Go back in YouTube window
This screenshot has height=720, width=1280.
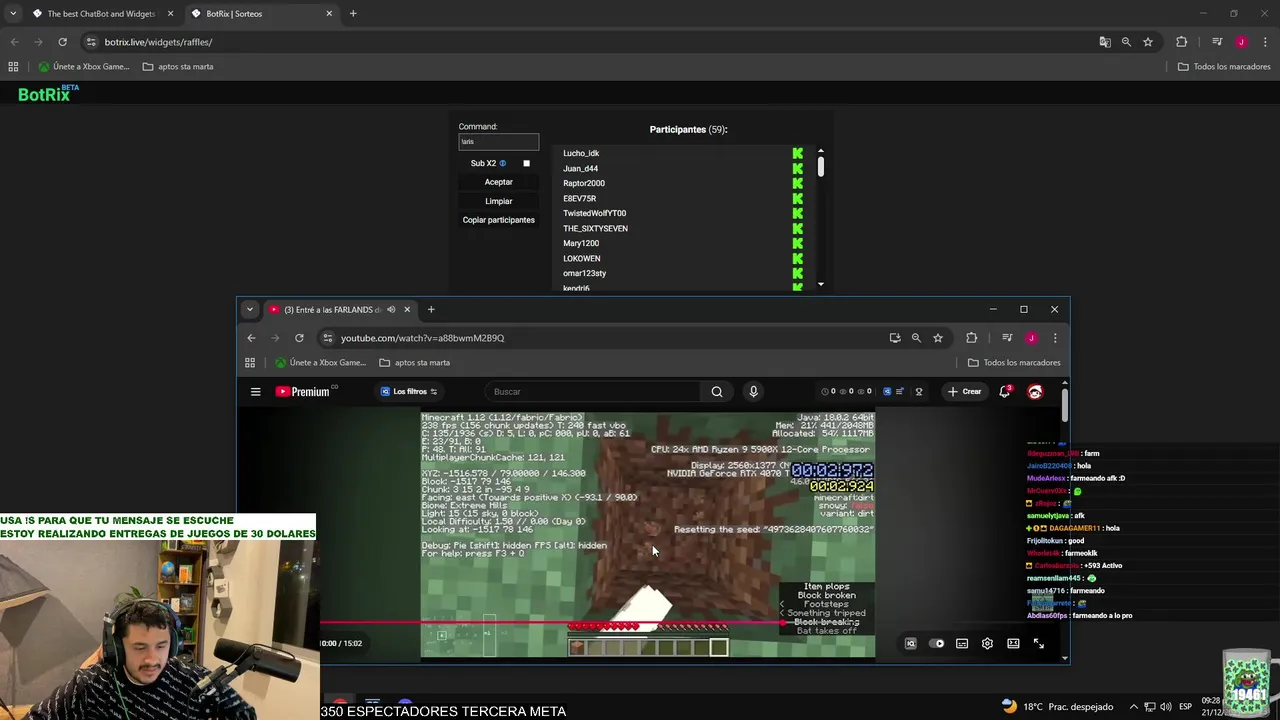tap(251, 338)
